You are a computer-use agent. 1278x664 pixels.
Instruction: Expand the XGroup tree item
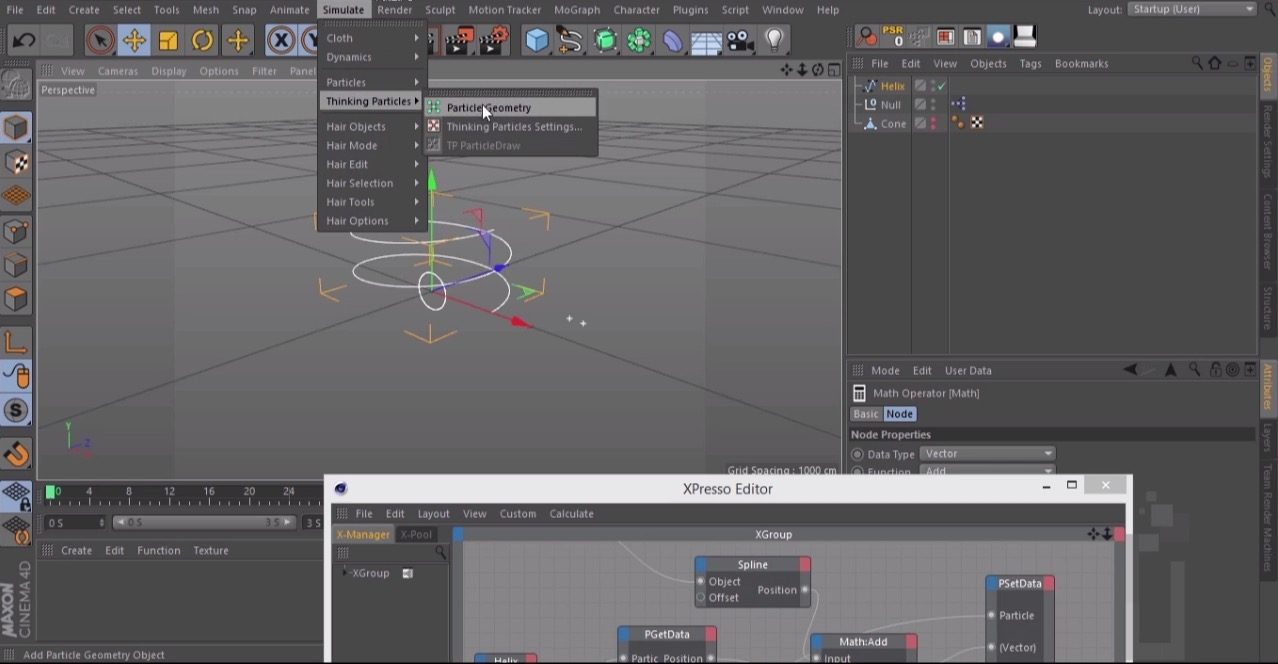346,573
